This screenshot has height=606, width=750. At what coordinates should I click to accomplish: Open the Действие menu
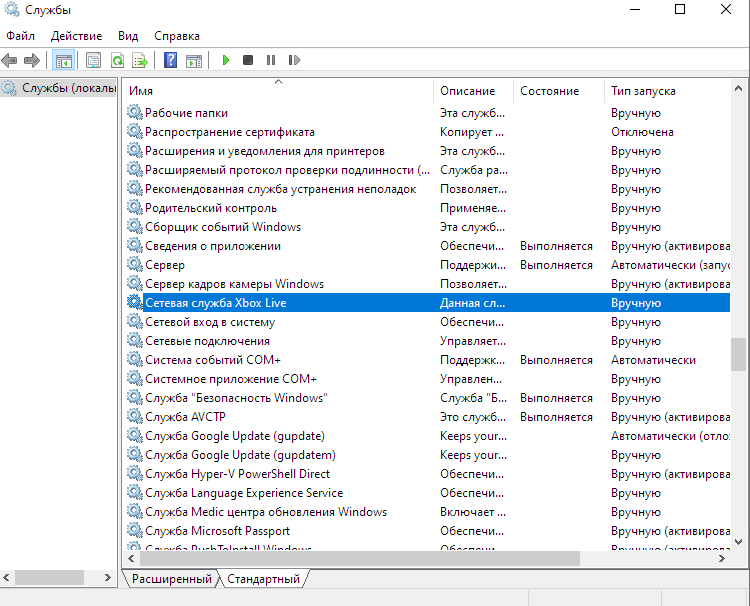(x=77, y=36)
